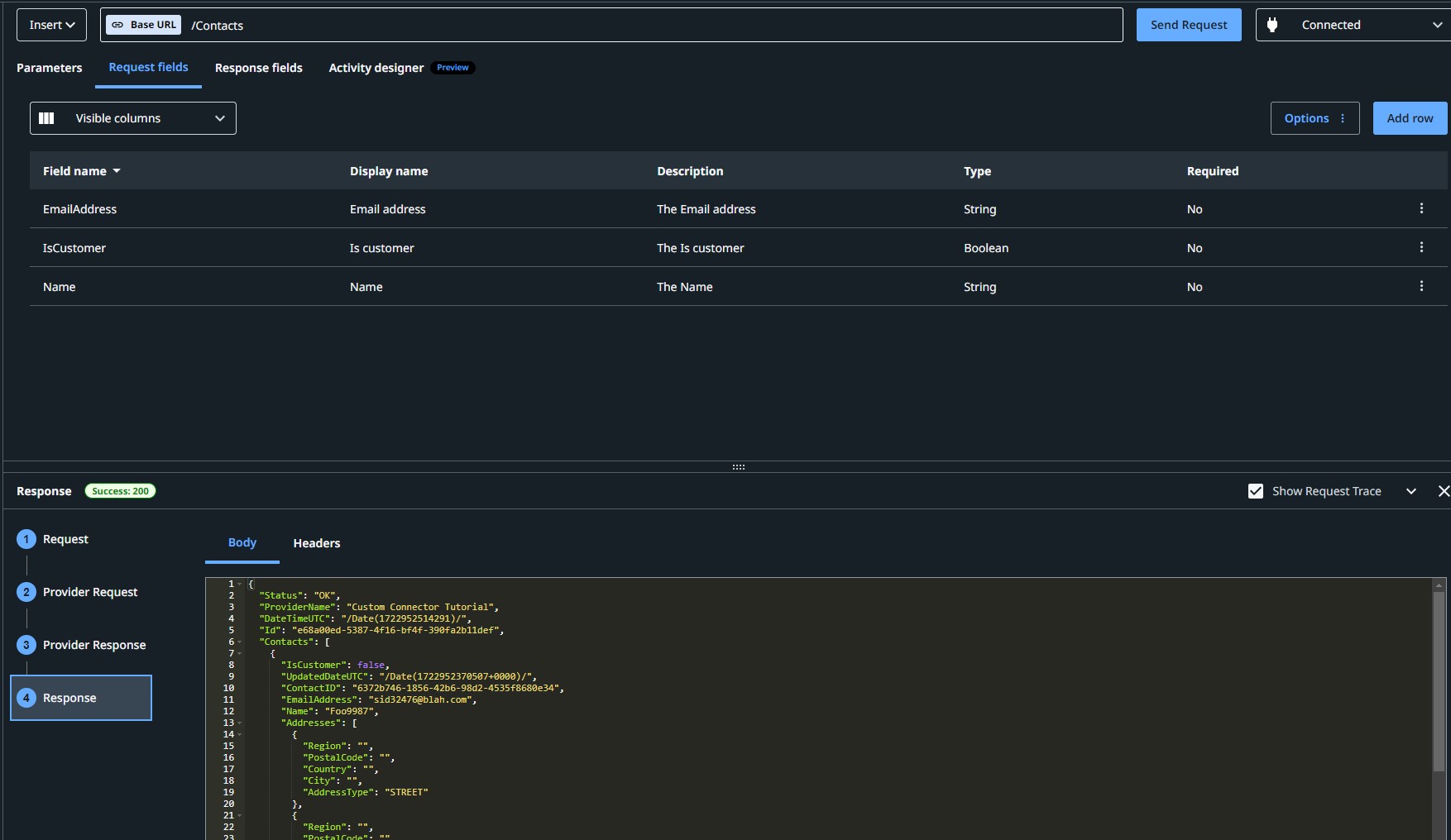Switch to the Headers tab
Screen dimensions: 1451x840
[x=317, y=543]
